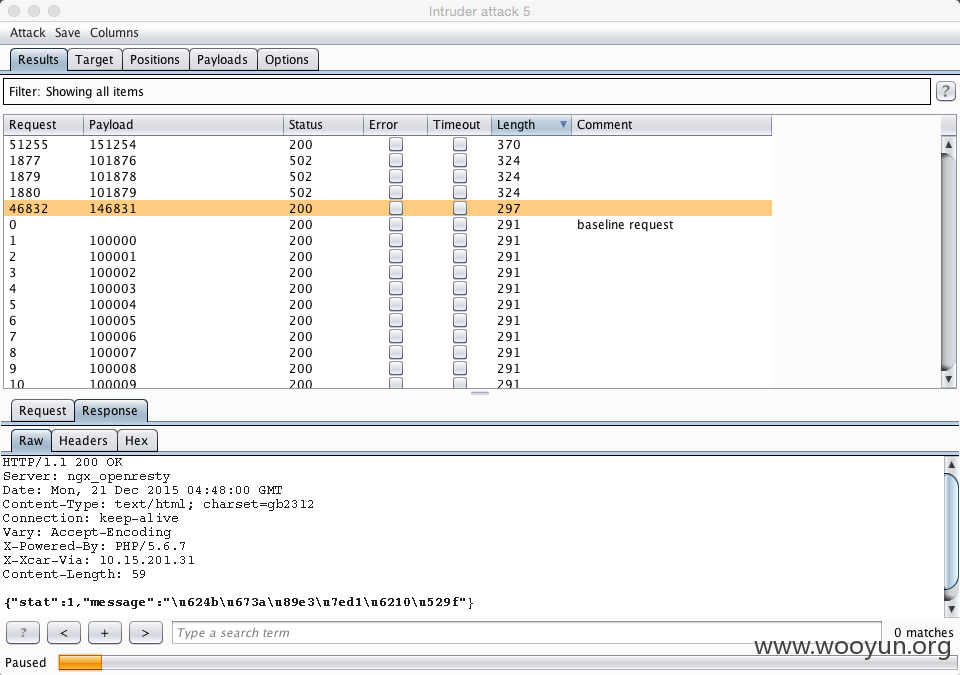
Task: Click the Filter: Showing all items bar
Action: click(x=467, y=91)
